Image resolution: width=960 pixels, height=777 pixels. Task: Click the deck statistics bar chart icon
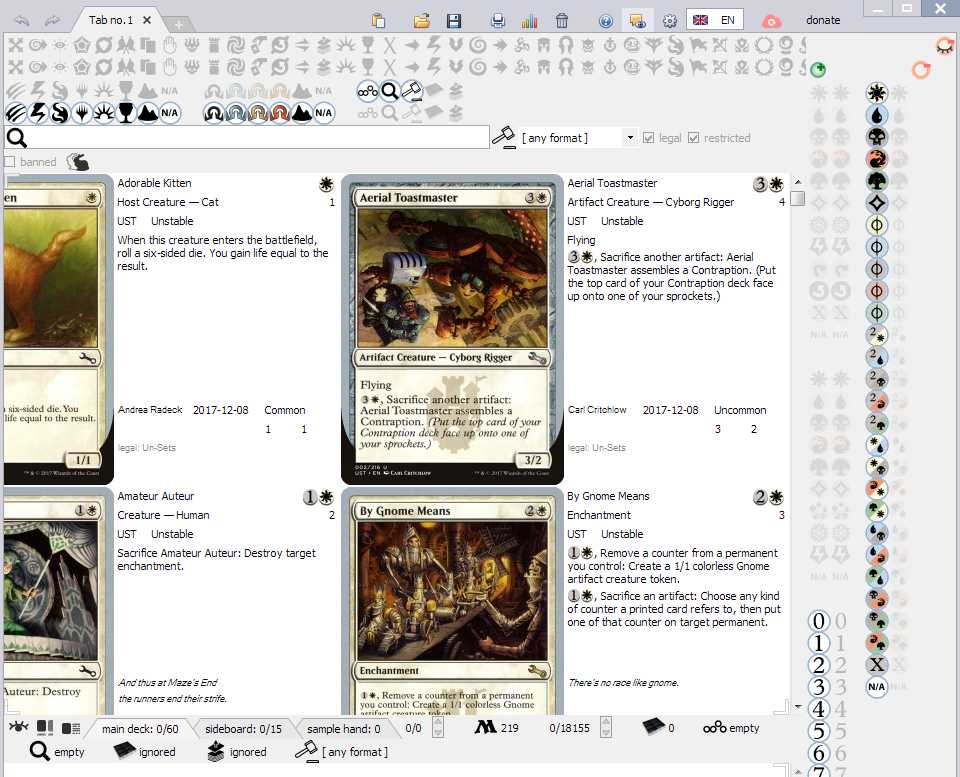529,21
